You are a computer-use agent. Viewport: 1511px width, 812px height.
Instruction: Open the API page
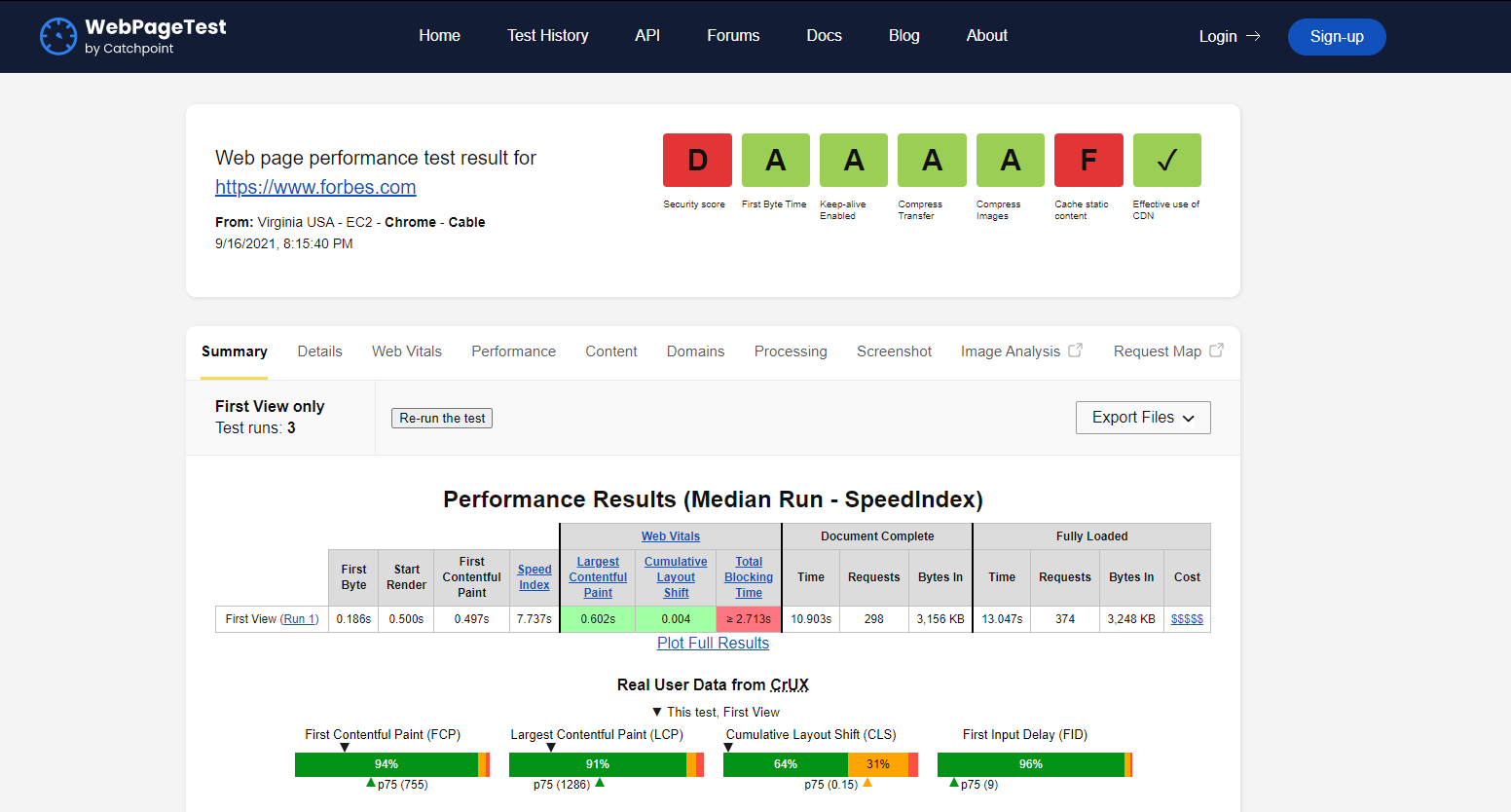[647, 35]
